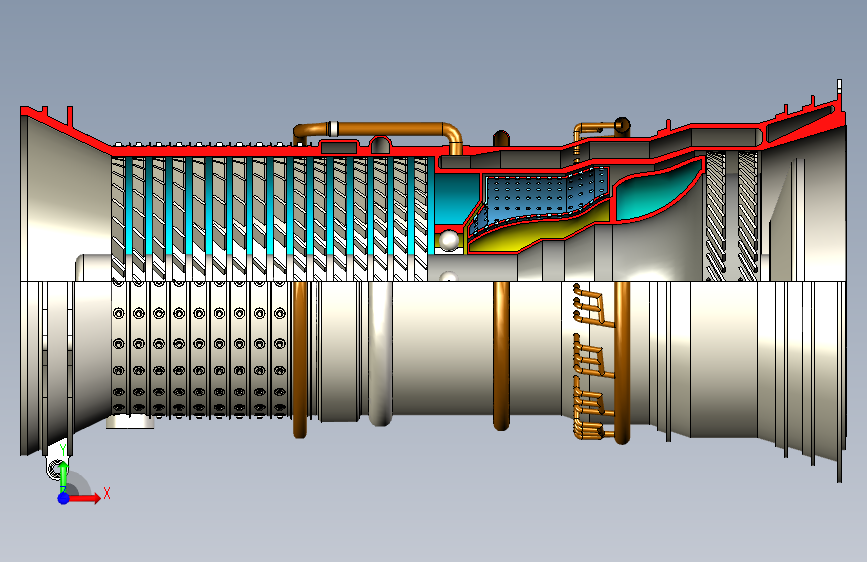
Task: Click the red X axis arrow of triad
Action: pyautogui.click(x=84, y=498)
